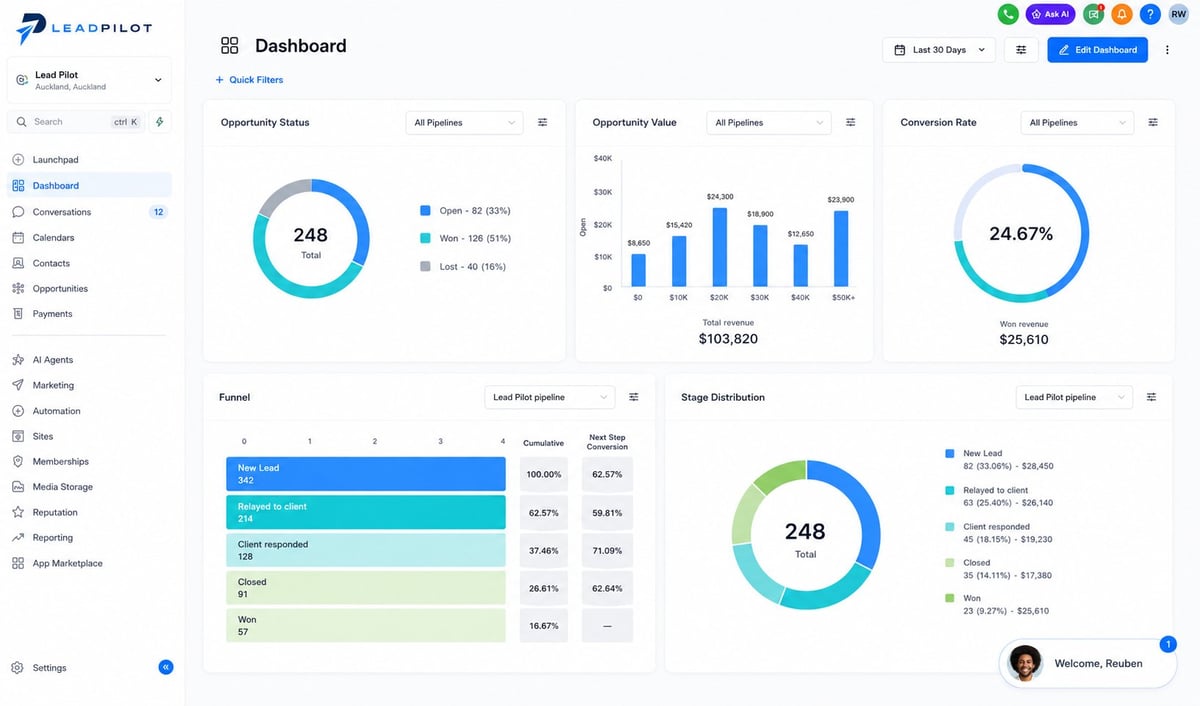Click the Welcome, Reuben chat widget

coord(1088,663)
